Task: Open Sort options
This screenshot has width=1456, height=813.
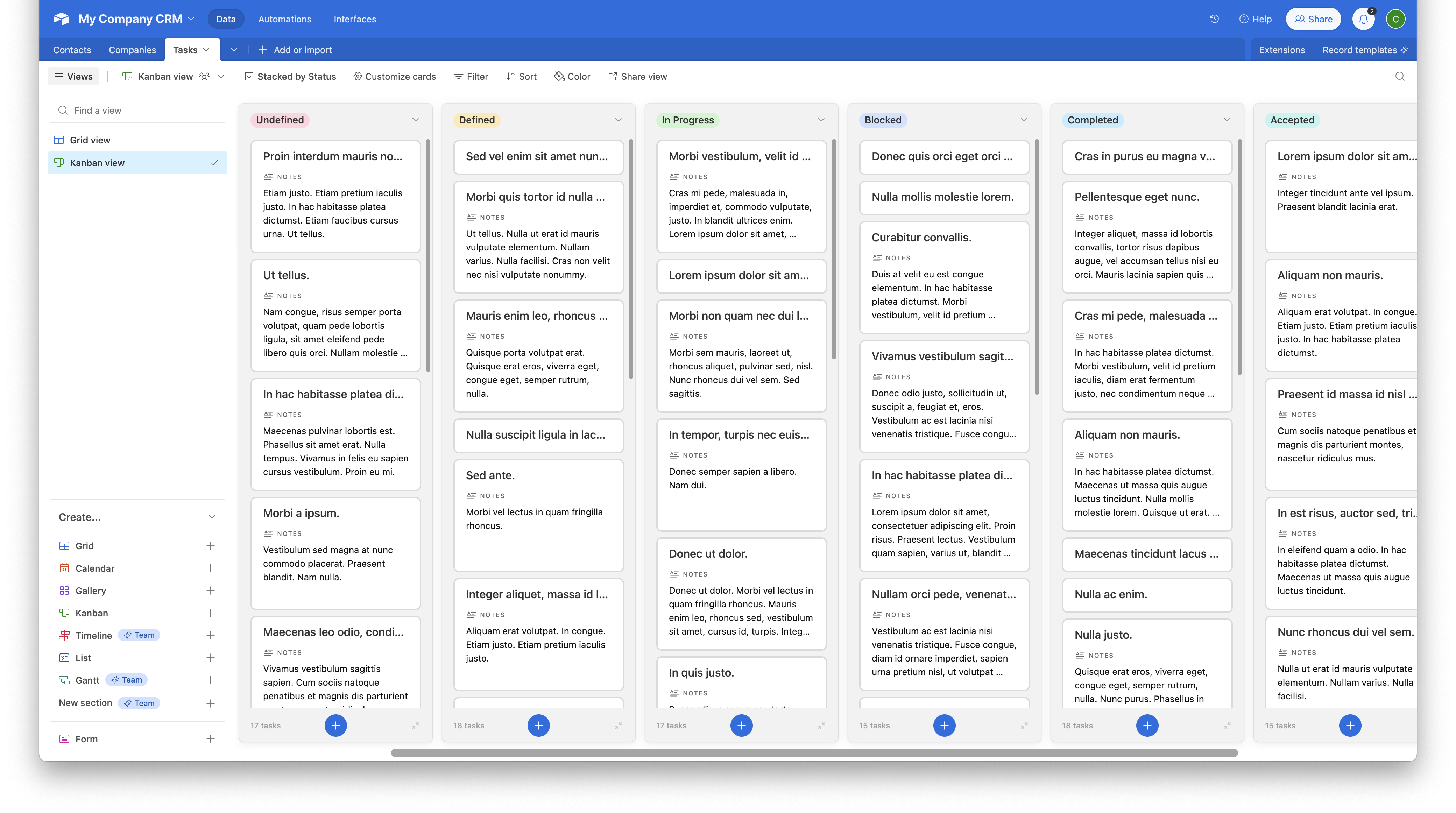Action: 521,76
